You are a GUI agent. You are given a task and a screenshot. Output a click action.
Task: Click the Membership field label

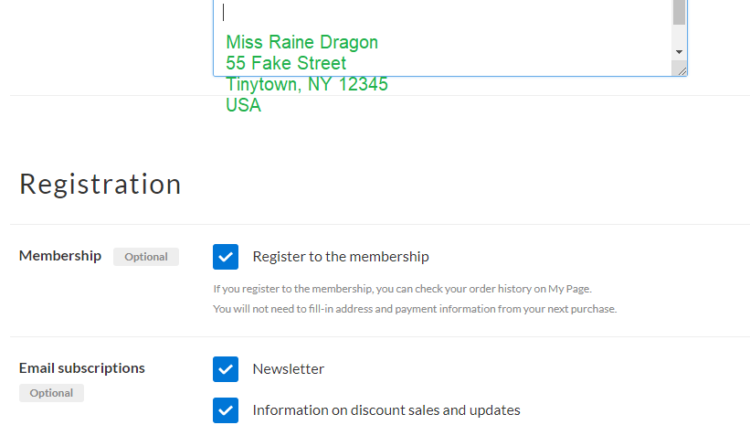60,256
